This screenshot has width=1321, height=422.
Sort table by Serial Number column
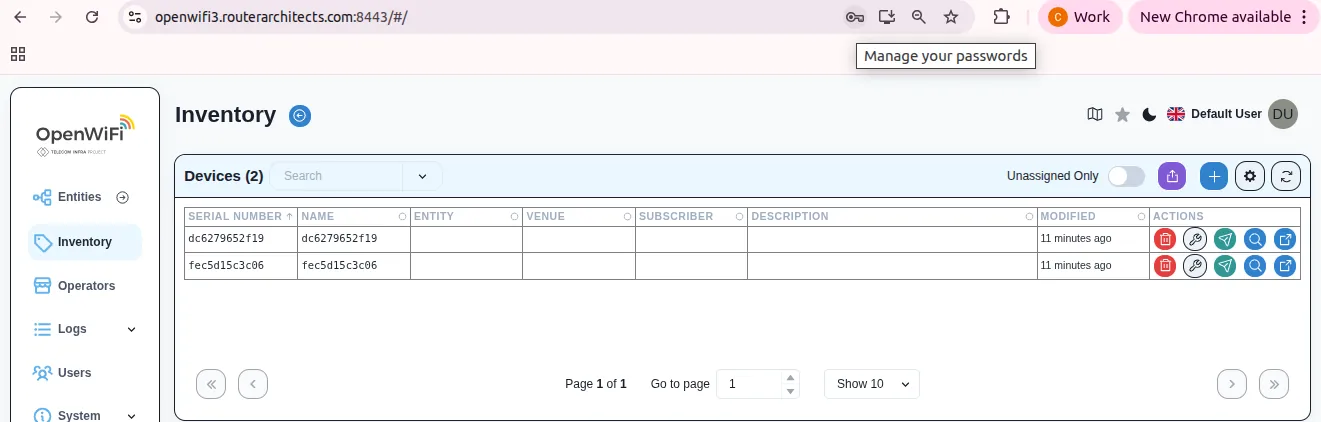coord(240,216)
